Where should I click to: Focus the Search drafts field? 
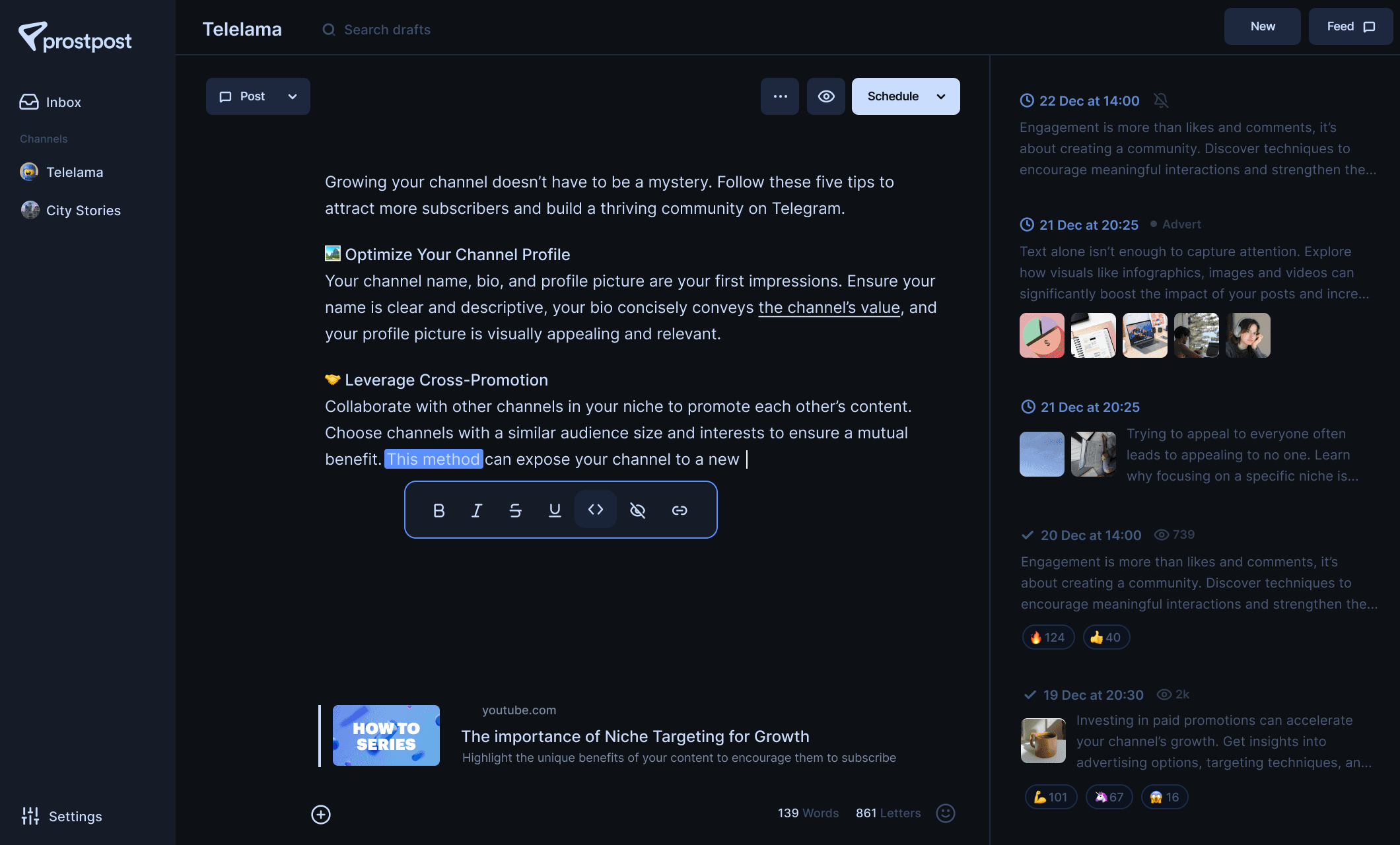386,30
